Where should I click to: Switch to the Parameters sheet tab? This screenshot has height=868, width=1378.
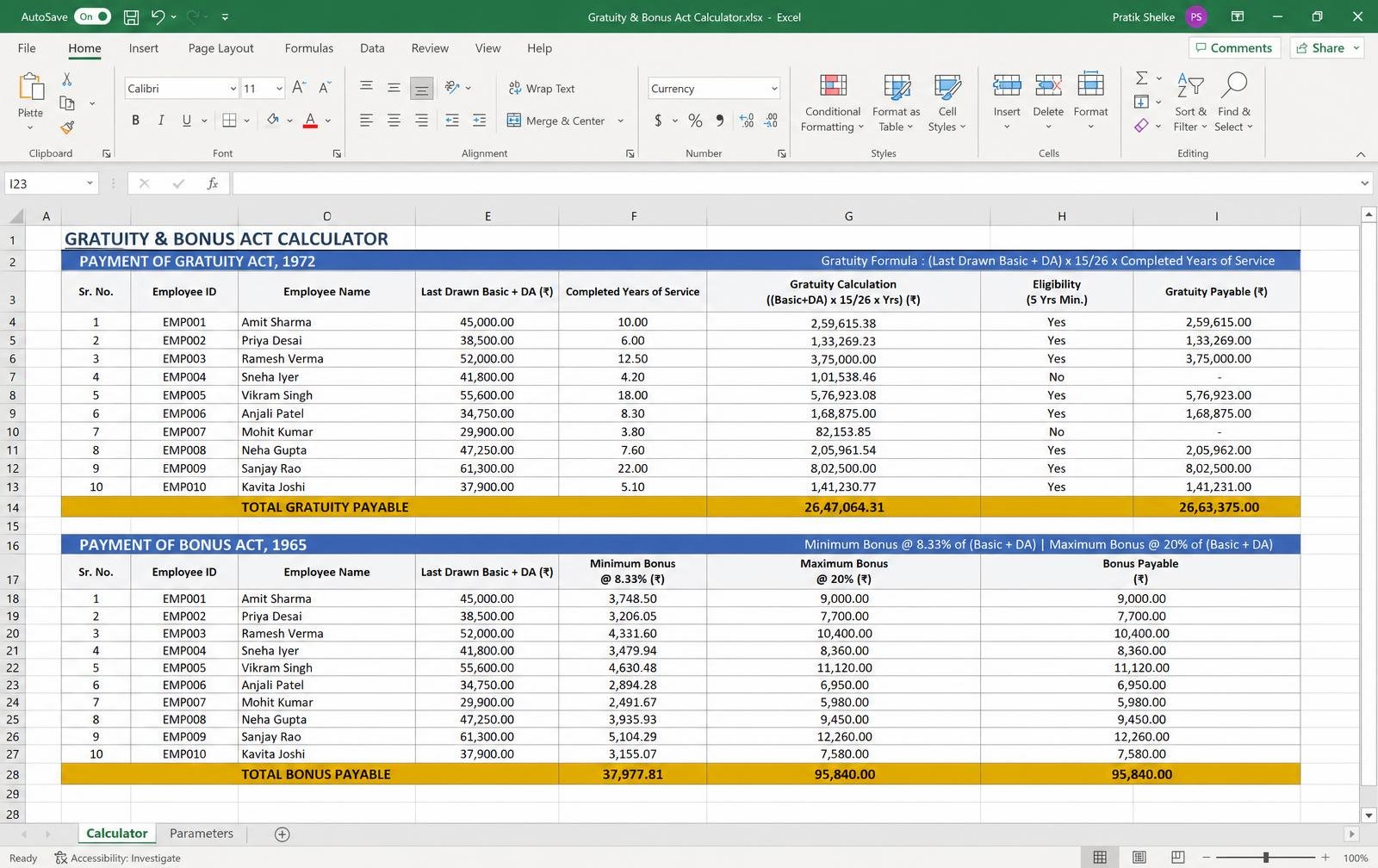pos(202,834)
